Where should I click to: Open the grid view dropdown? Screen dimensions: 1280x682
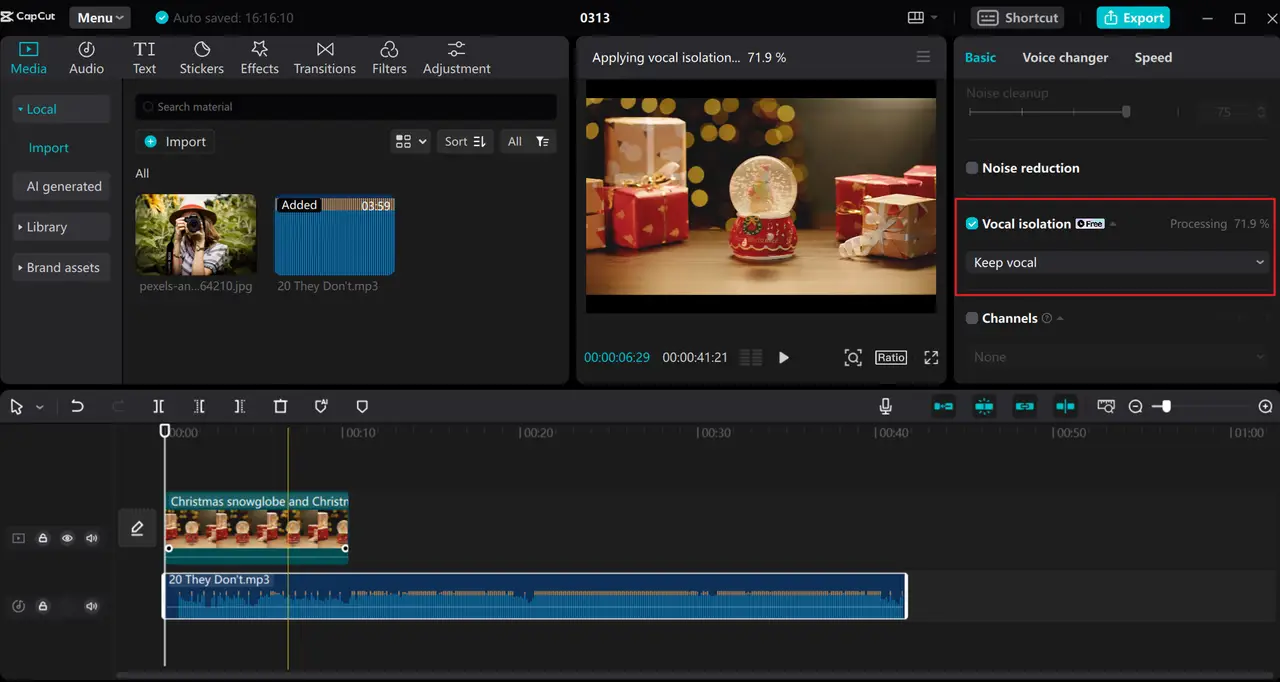click(410, 141)
